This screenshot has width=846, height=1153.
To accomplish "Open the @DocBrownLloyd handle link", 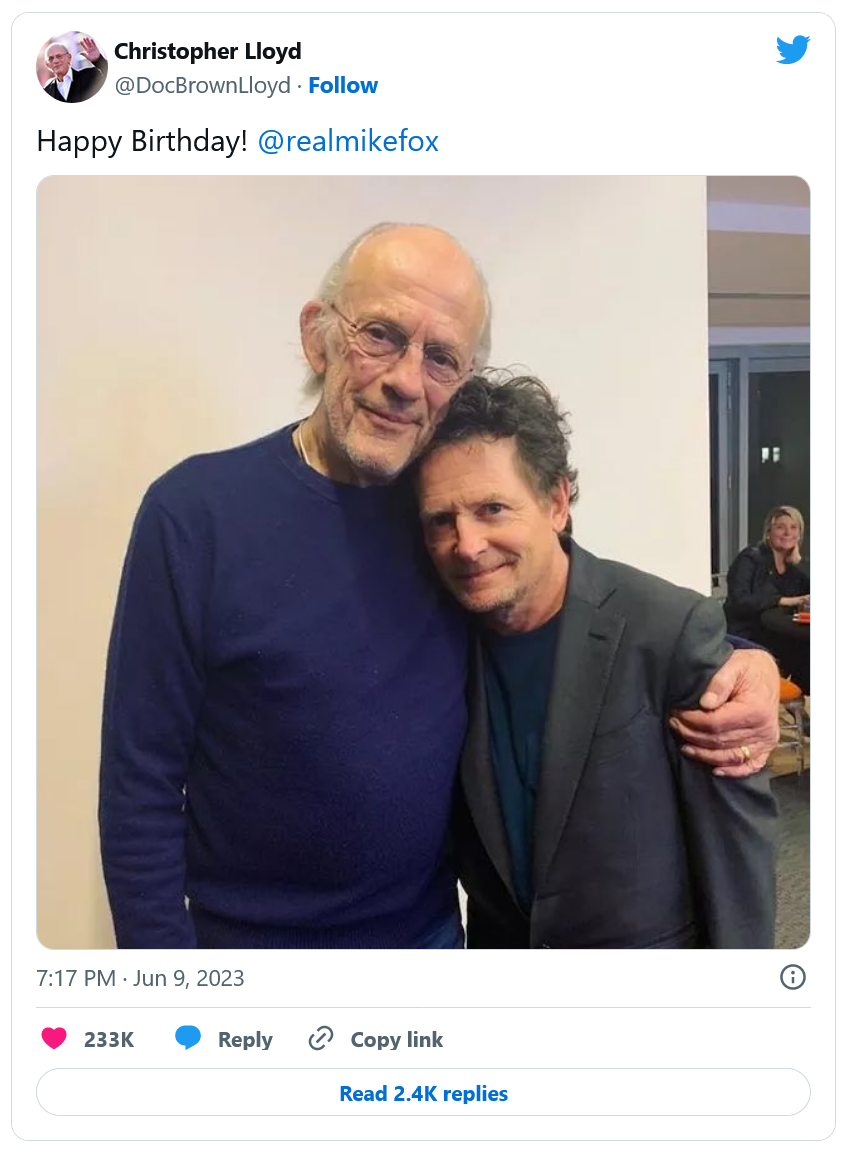I will [202, 86].
